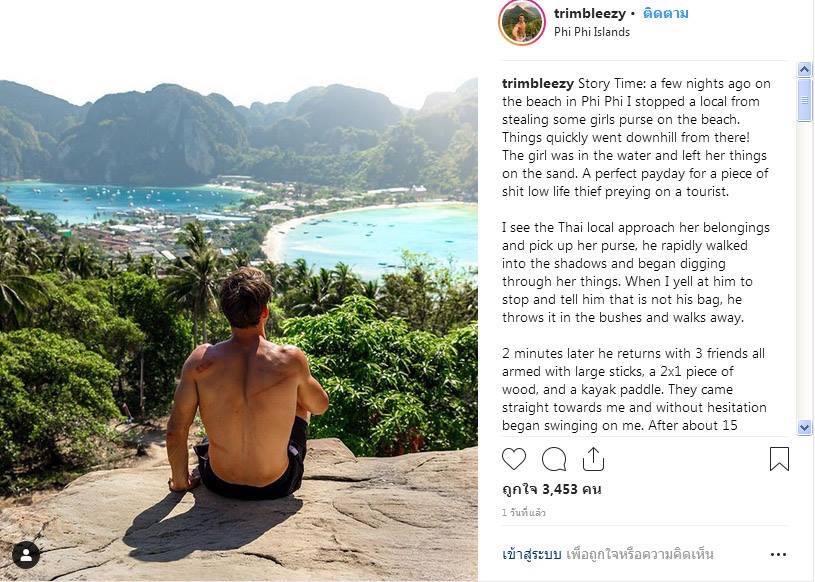
Task: Save the post with the bookmark icon
Action: click(779, 459)
